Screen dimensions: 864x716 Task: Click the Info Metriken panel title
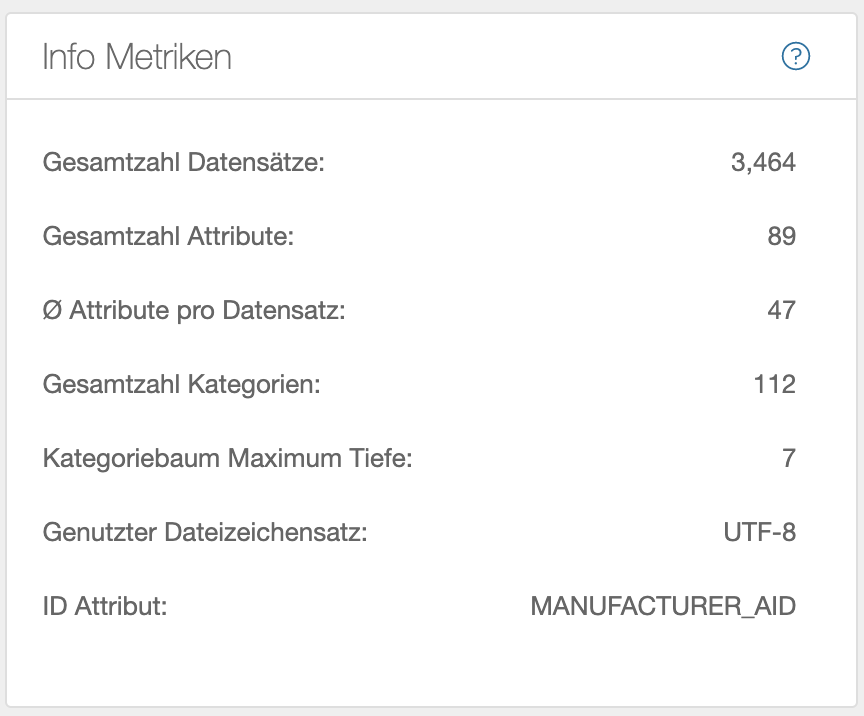136,57
